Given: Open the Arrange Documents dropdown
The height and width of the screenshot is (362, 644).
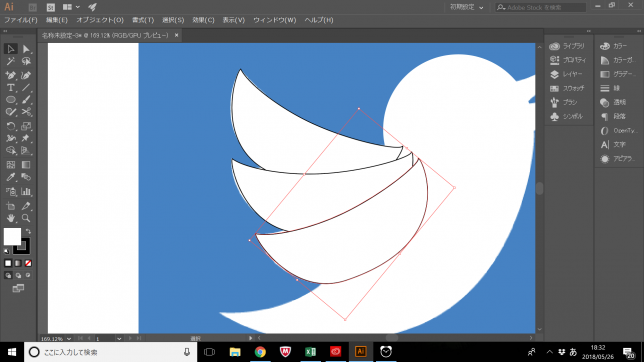Looking at the screenshot, I should coord(71,7).
